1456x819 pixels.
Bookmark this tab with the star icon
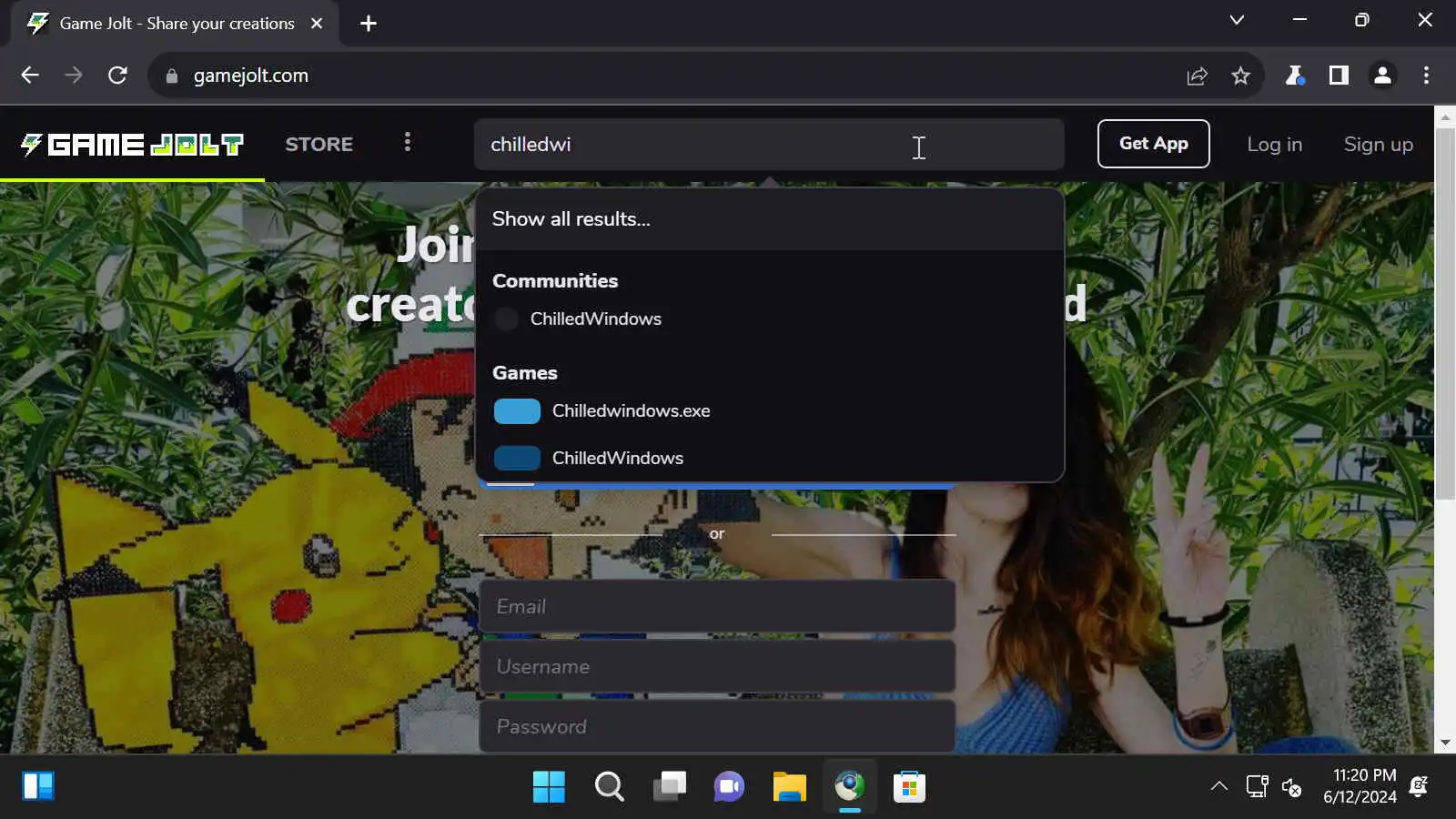pos(1240,76)
